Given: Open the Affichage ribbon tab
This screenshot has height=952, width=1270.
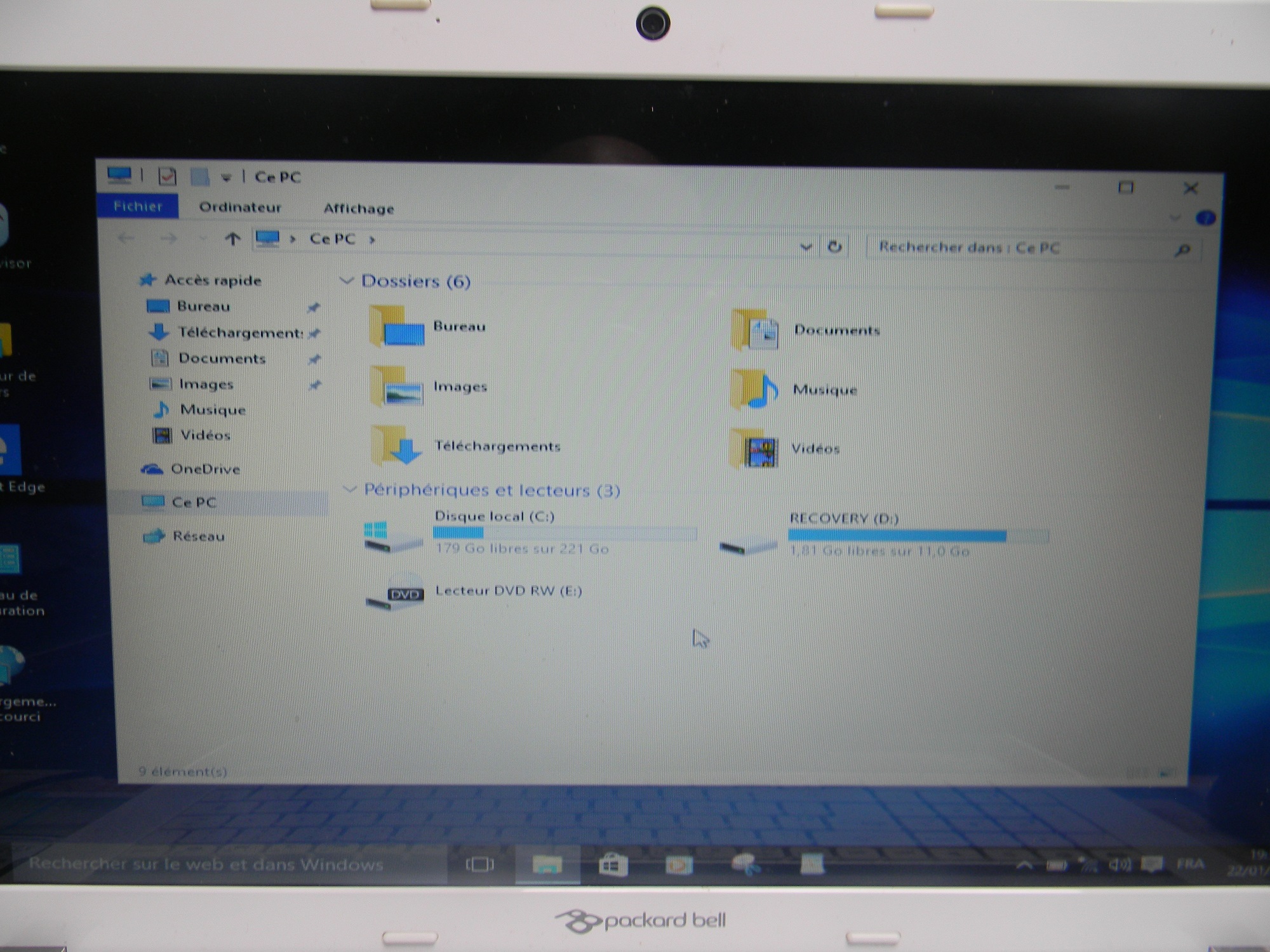Looking at the screenshot, I should pyautogui.click(x=359, y=209).
